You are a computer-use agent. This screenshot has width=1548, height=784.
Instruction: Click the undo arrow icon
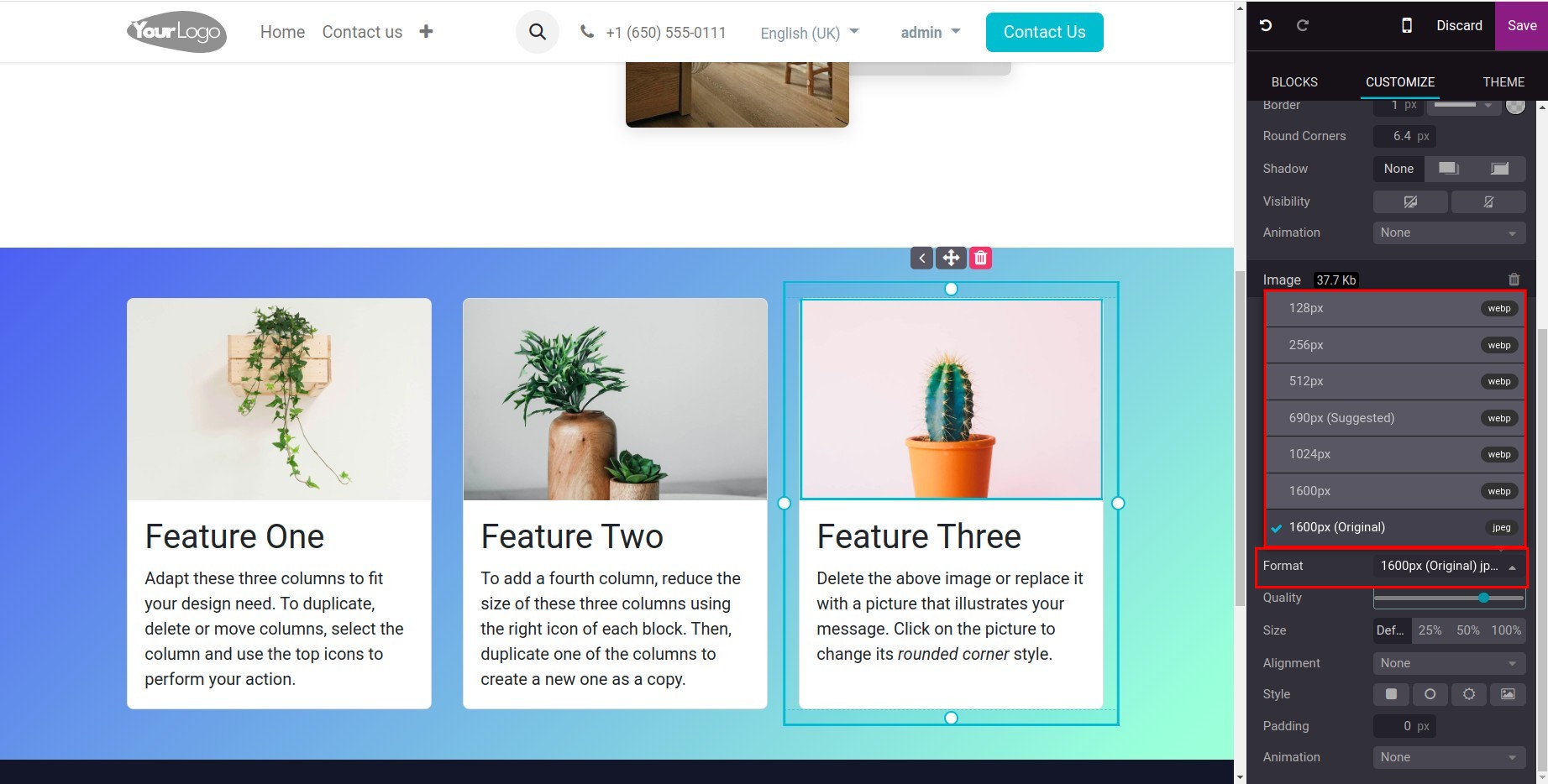click(x=1266, y=25)
